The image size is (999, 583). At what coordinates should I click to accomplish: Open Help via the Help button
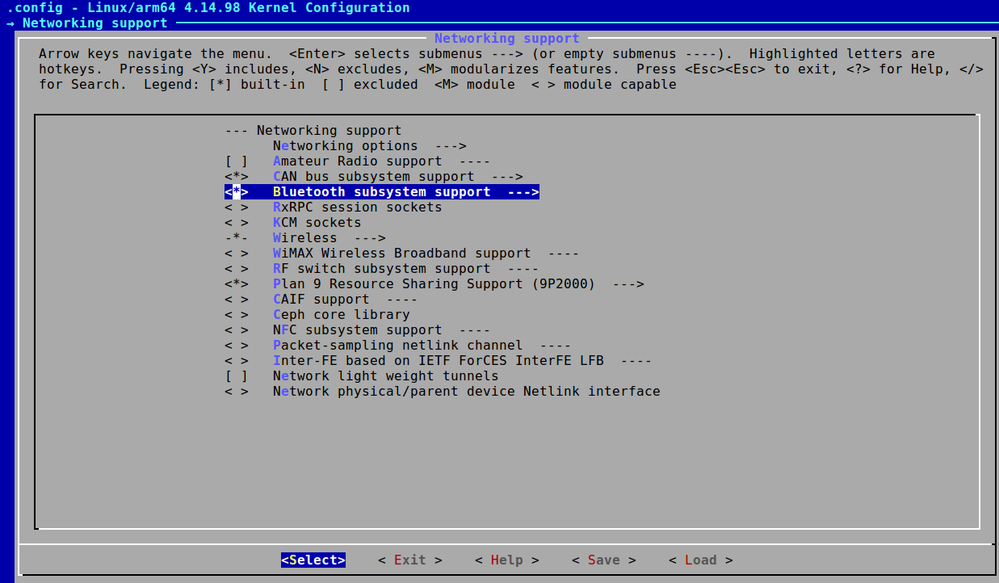pyautogui.click(x=507, y=560)
